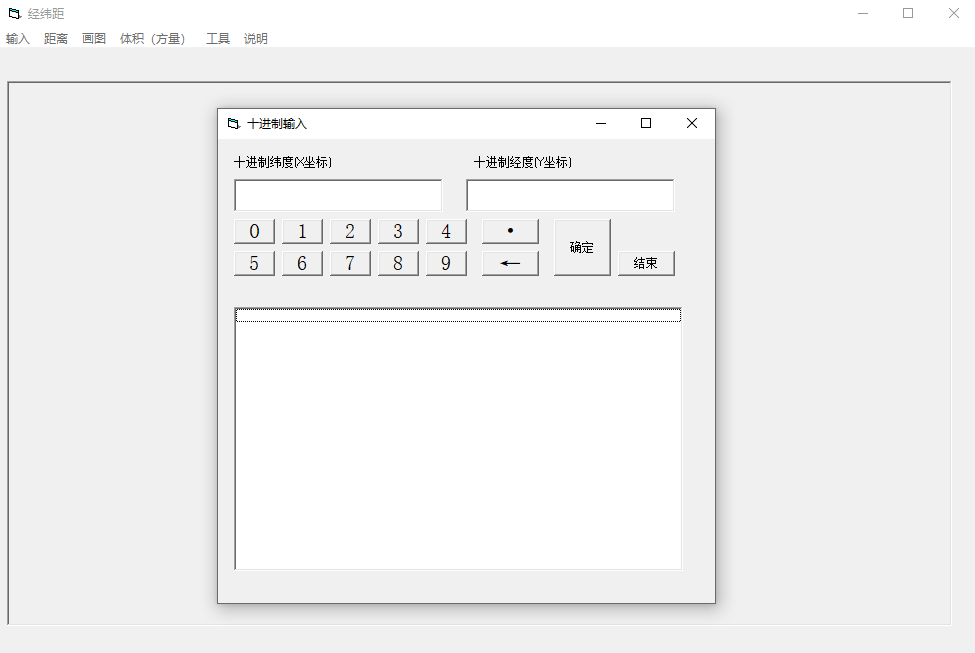The width and height of the screenshot is (975, 653).
Task: Minimize the 经纬距 main window
Action: [x=863, y=13]
